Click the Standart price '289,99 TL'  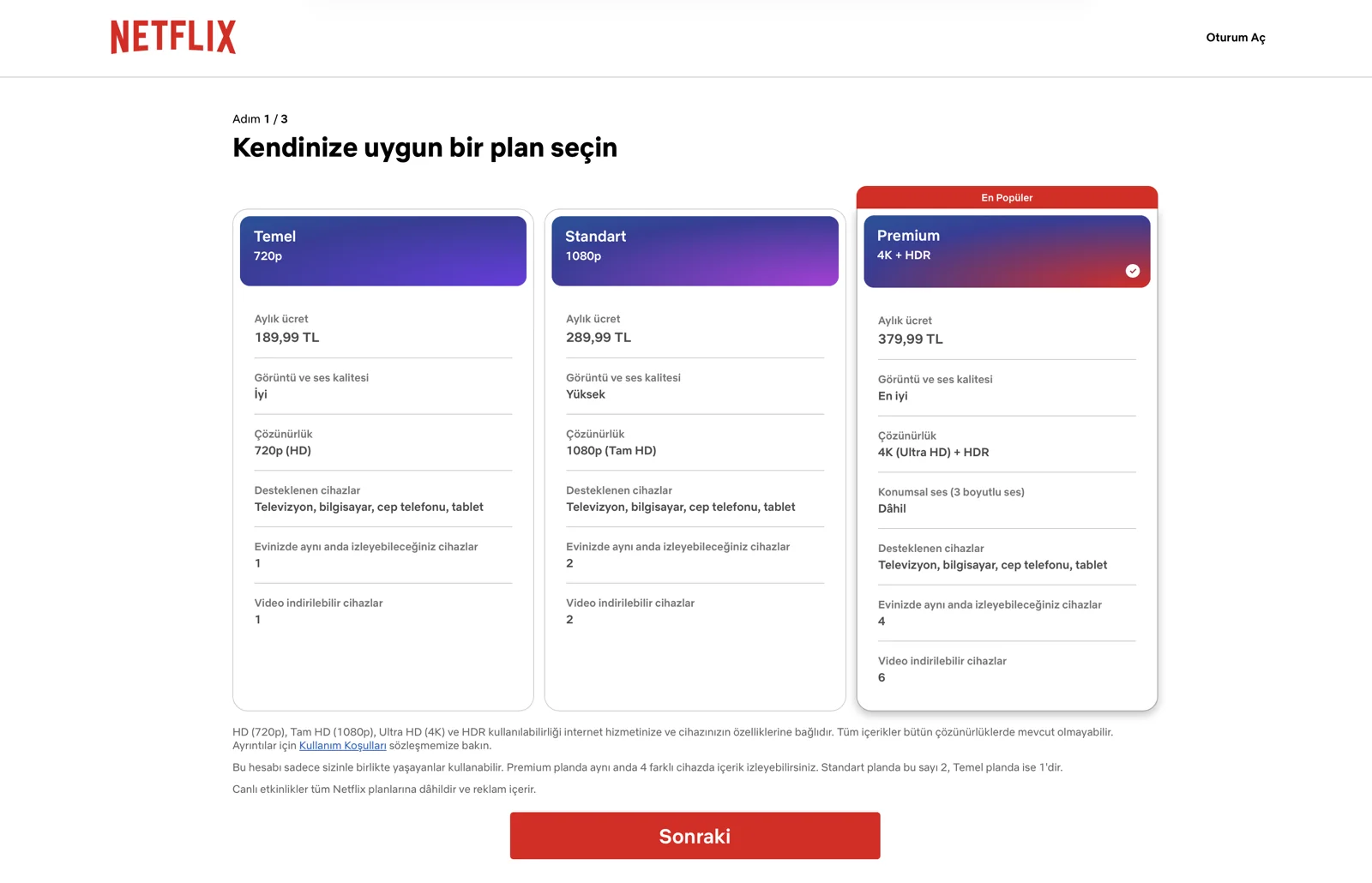[x=598, y=337]
